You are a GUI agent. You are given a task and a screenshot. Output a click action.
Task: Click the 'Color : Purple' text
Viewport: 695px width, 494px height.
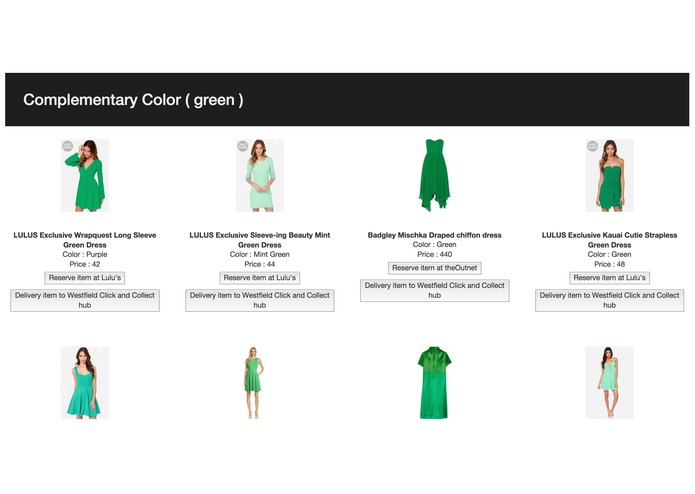point(85,254)
